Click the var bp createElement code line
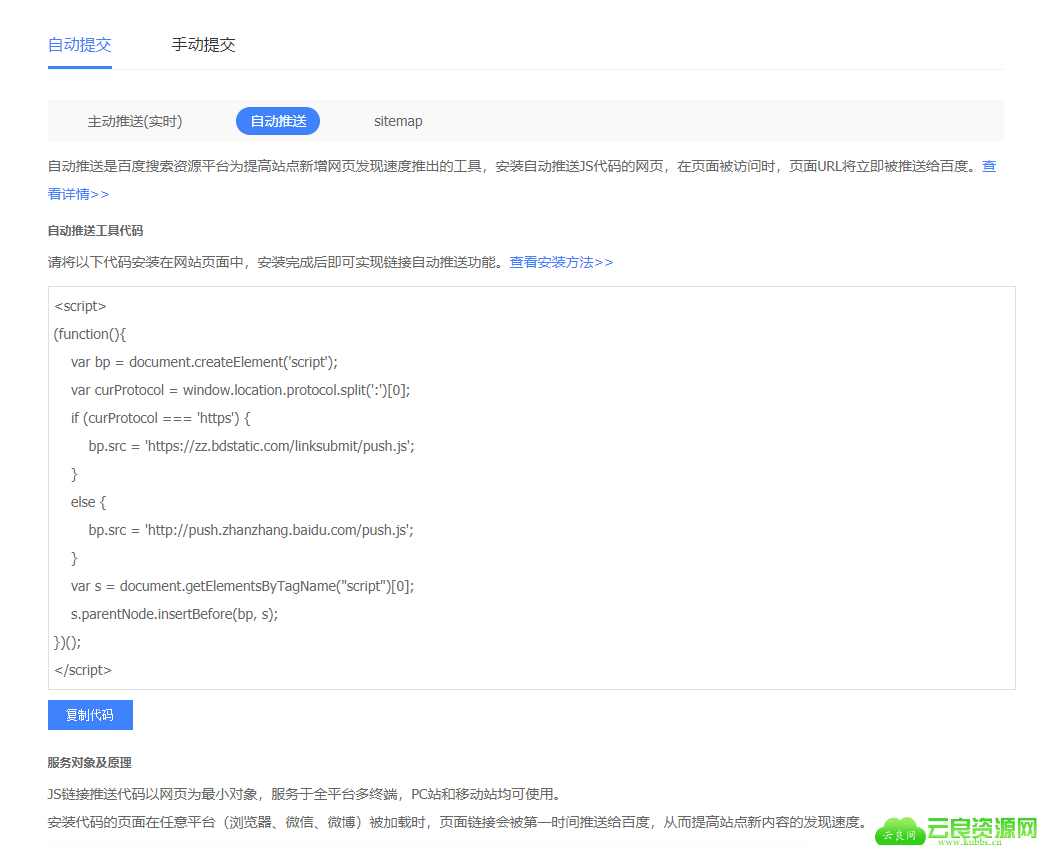 coord(204,362)
